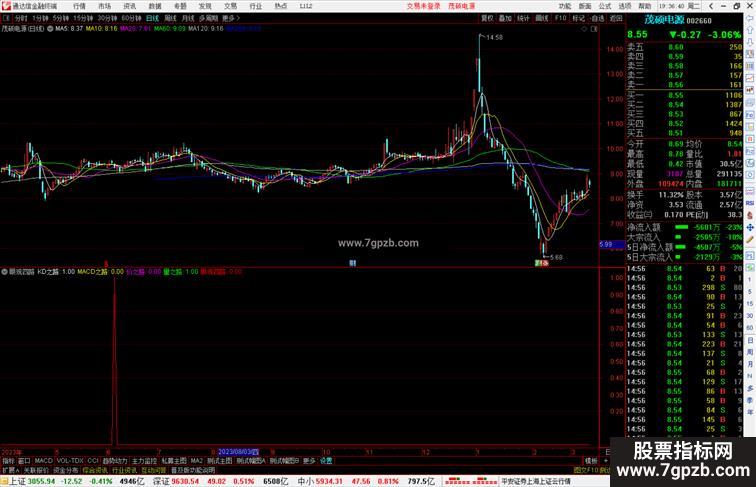
Task: Open F10 company info
Action: [560, 18]
